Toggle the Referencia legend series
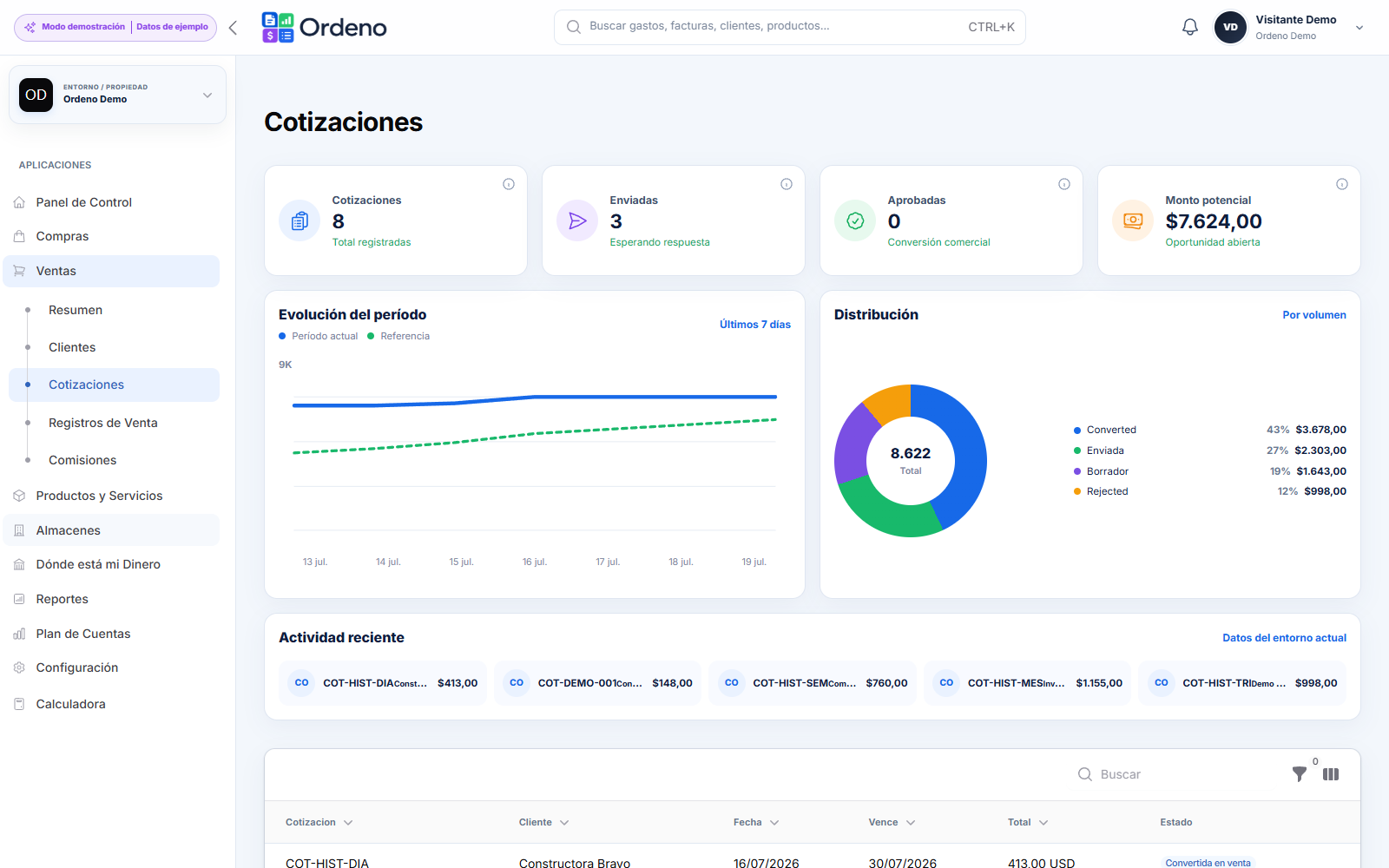The width and height of the screenshot is (1389, 868). (x=398, y=336)
